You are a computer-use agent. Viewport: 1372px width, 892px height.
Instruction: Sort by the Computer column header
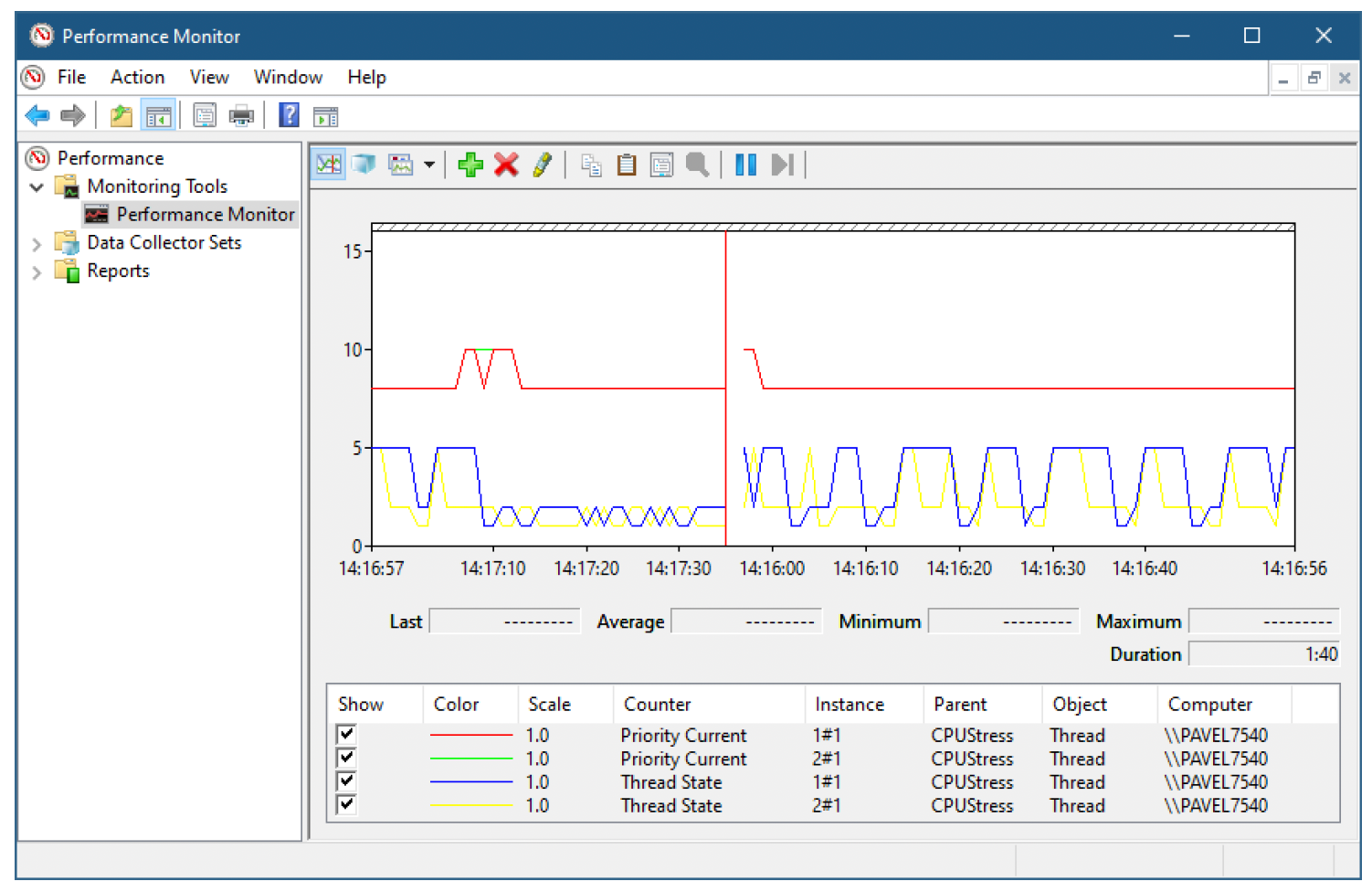(1225, 705)
